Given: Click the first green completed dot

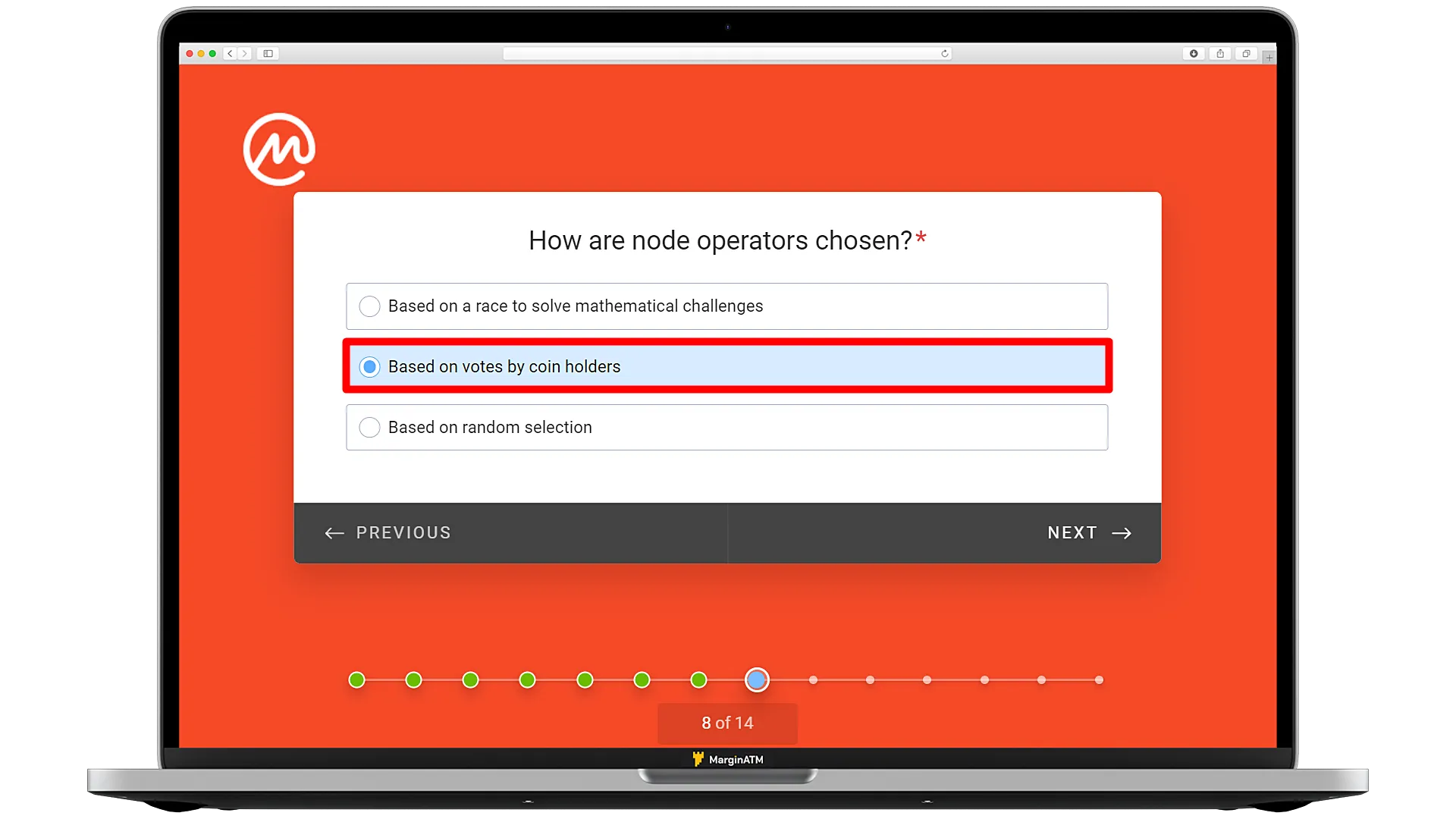Looking at the screenshot, I should [357, 680].
